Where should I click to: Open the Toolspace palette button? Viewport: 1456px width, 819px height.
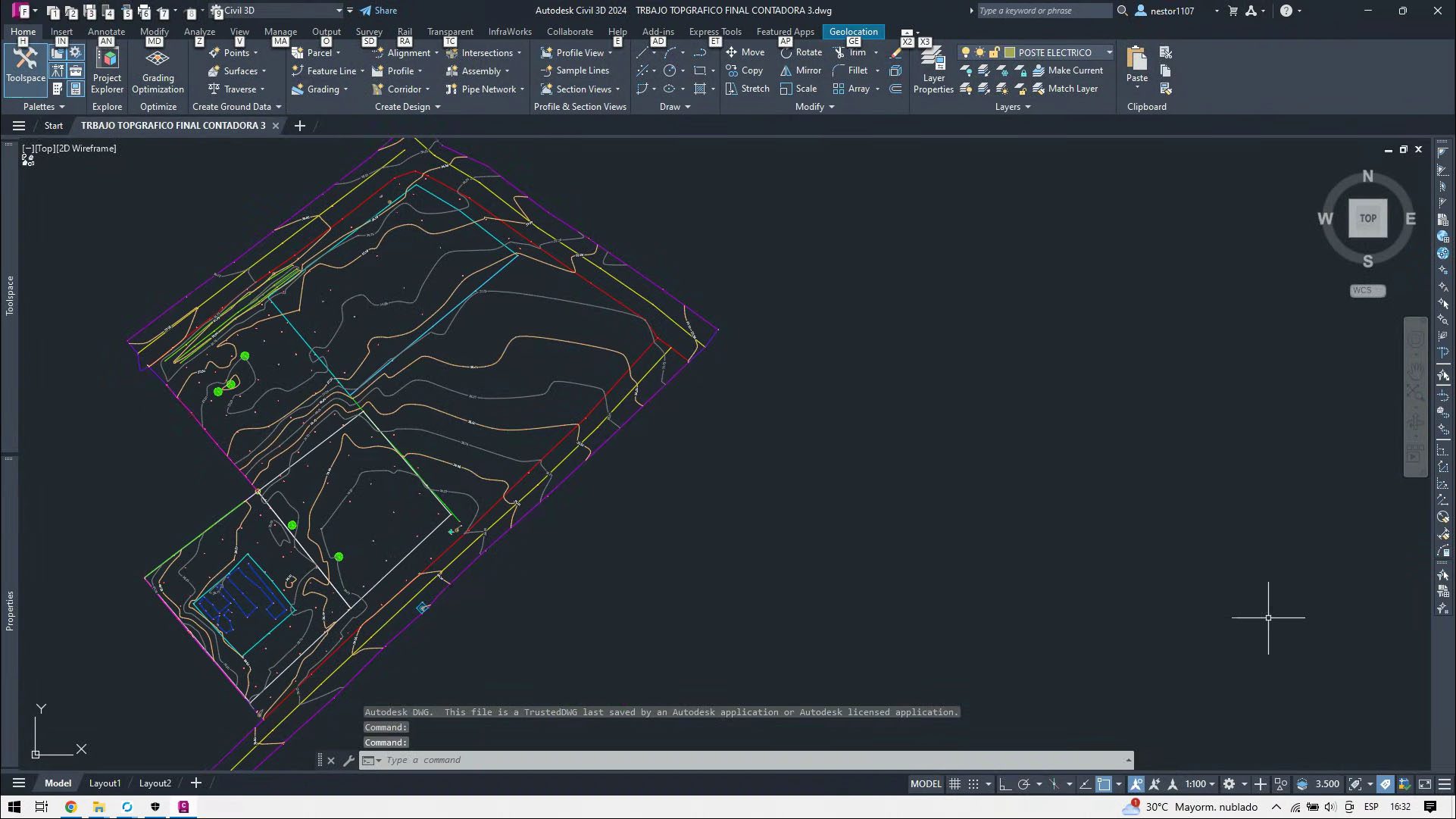[x=26, y=65]
